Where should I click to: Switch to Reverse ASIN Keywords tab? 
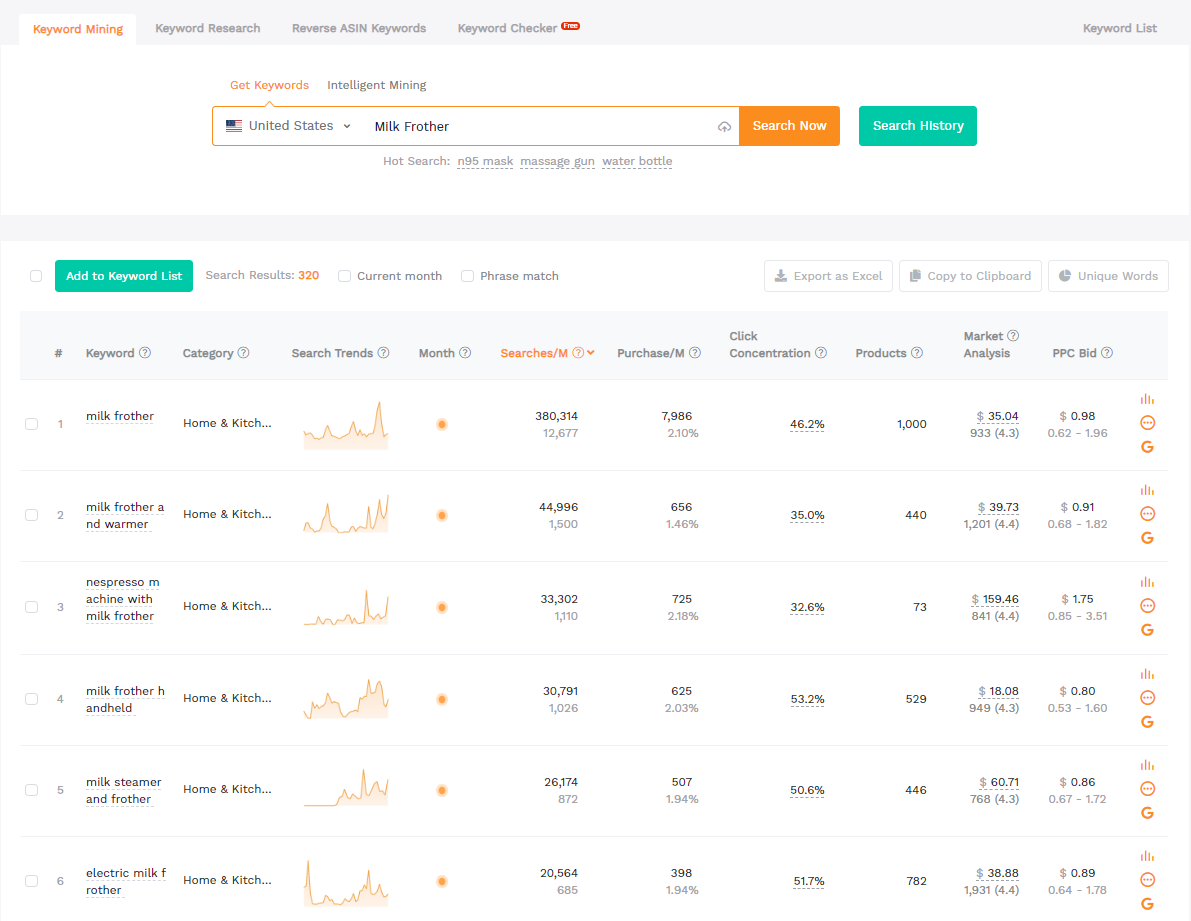tap(359, 28)
